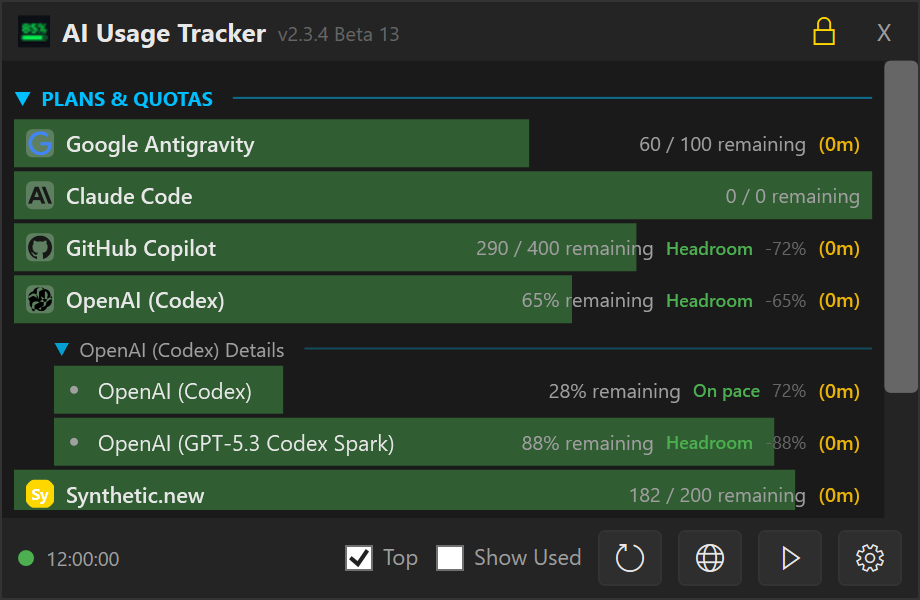Click the 65% remaining value

coord(587,300)
